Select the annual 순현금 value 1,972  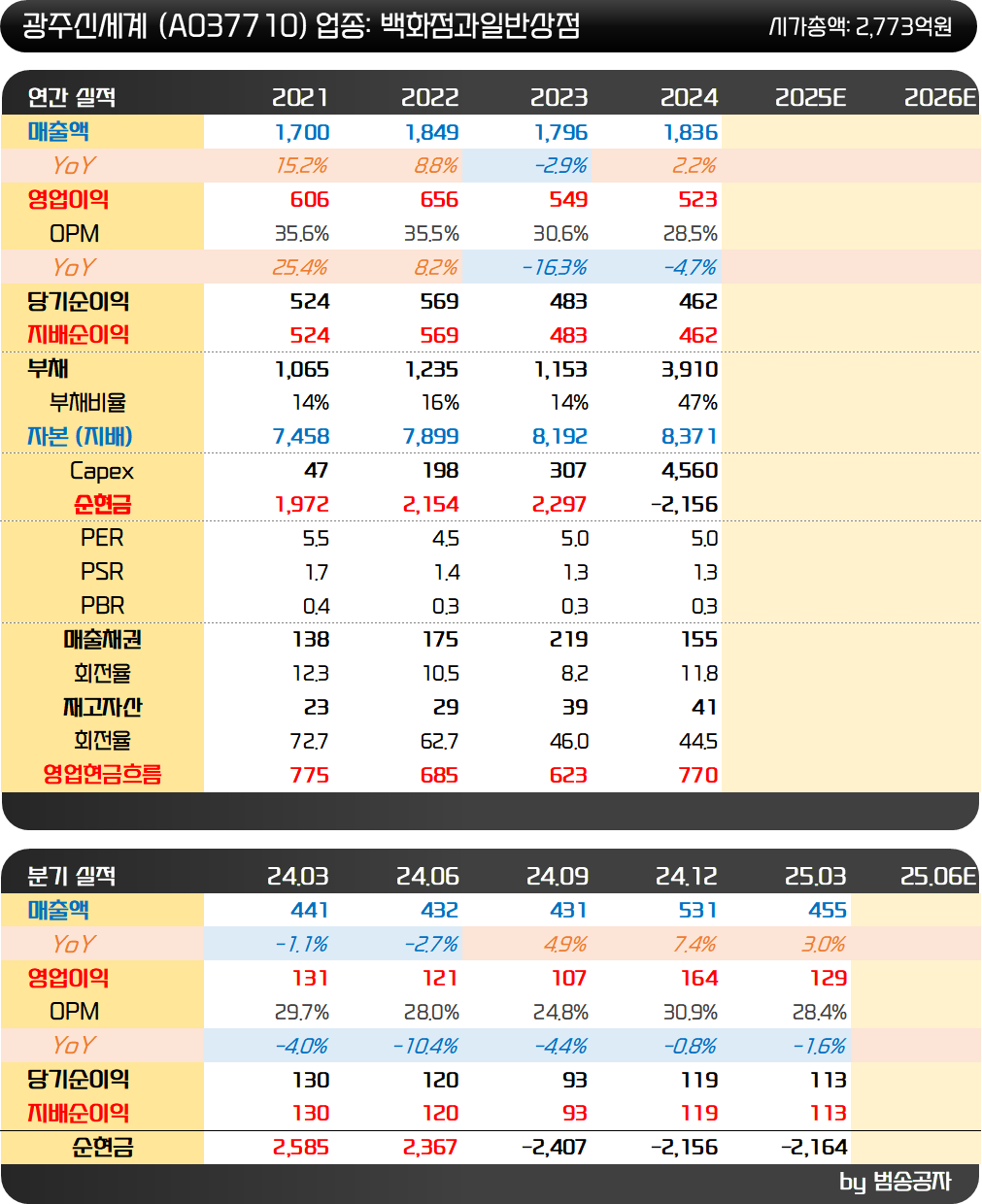pos(302,505)
